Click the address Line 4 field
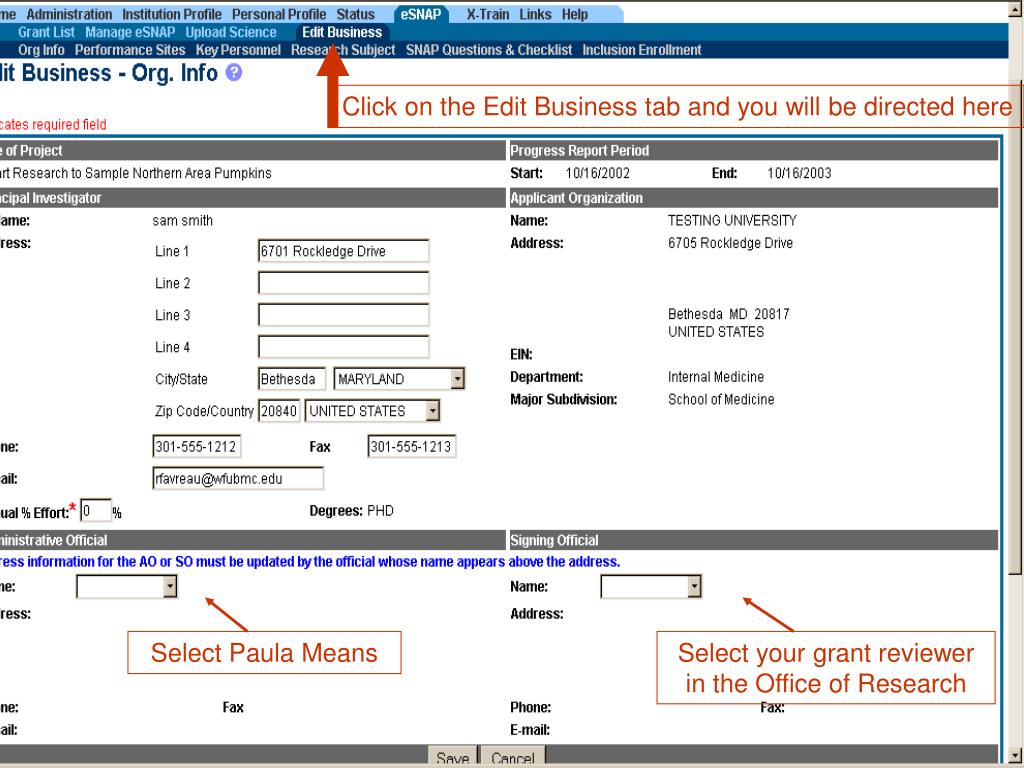The height and width of the screenshot is (768, 1024). 344,347
